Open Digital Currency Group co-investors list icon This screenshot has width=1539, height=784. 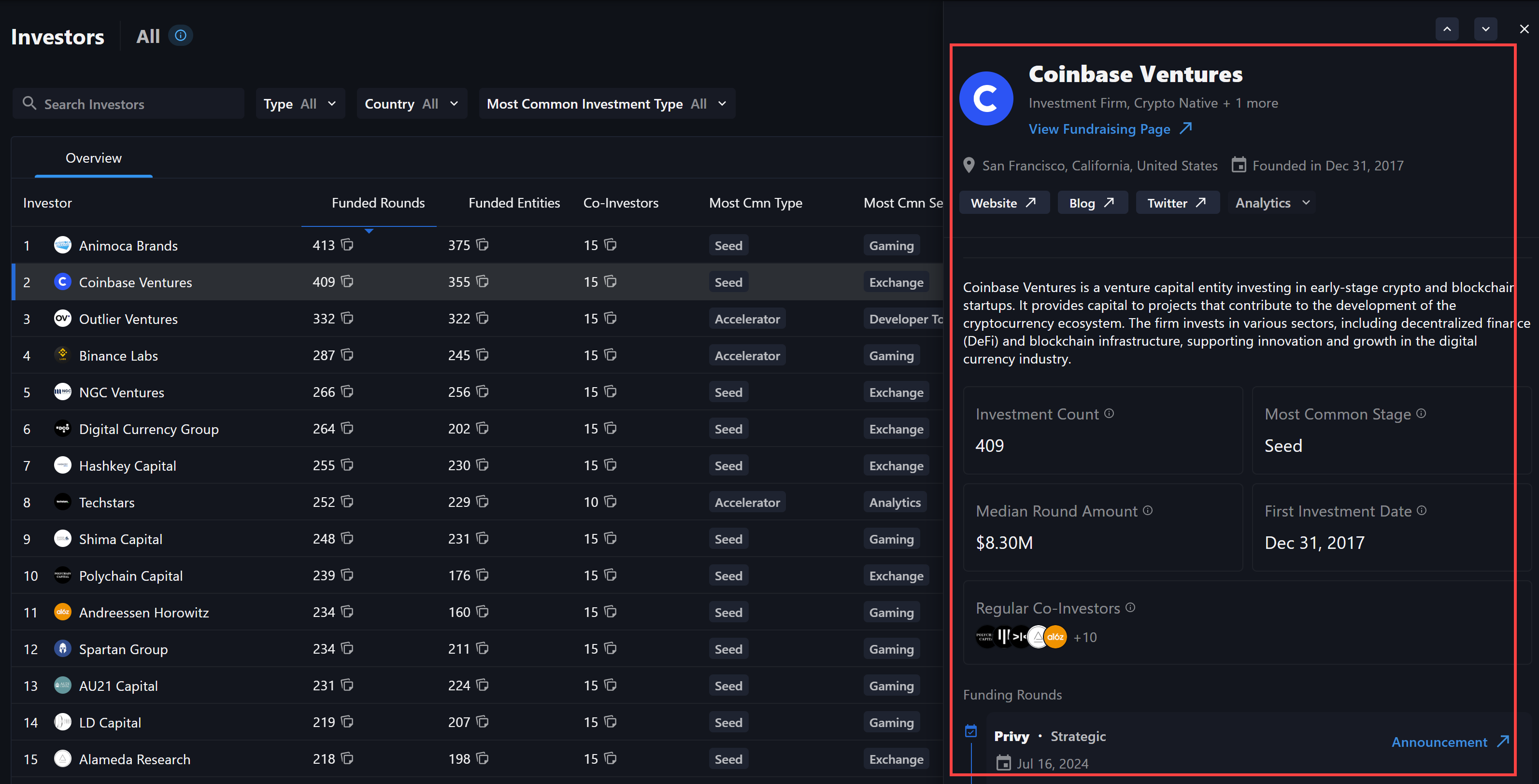[x=610, y=428]
